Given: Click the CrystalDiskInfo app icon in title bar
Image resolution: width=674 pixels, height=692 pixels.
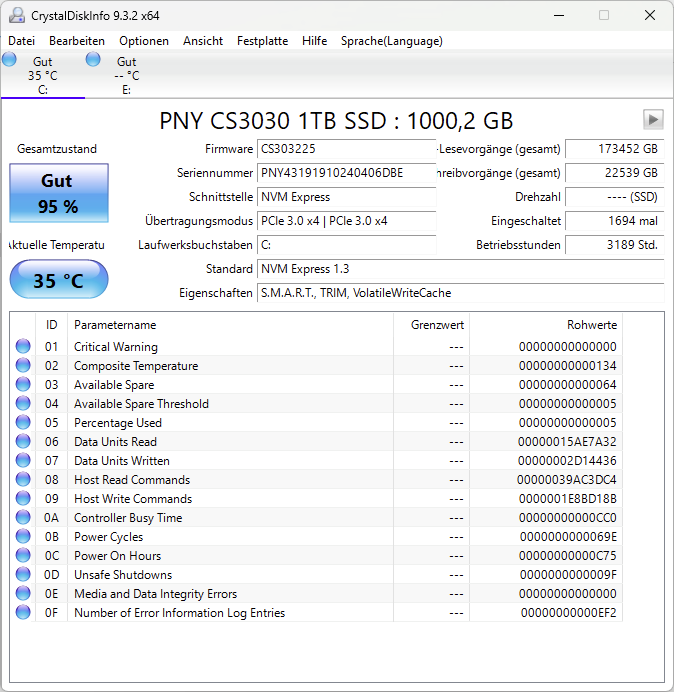Looking at the screenshot, I should coord(17,15).
